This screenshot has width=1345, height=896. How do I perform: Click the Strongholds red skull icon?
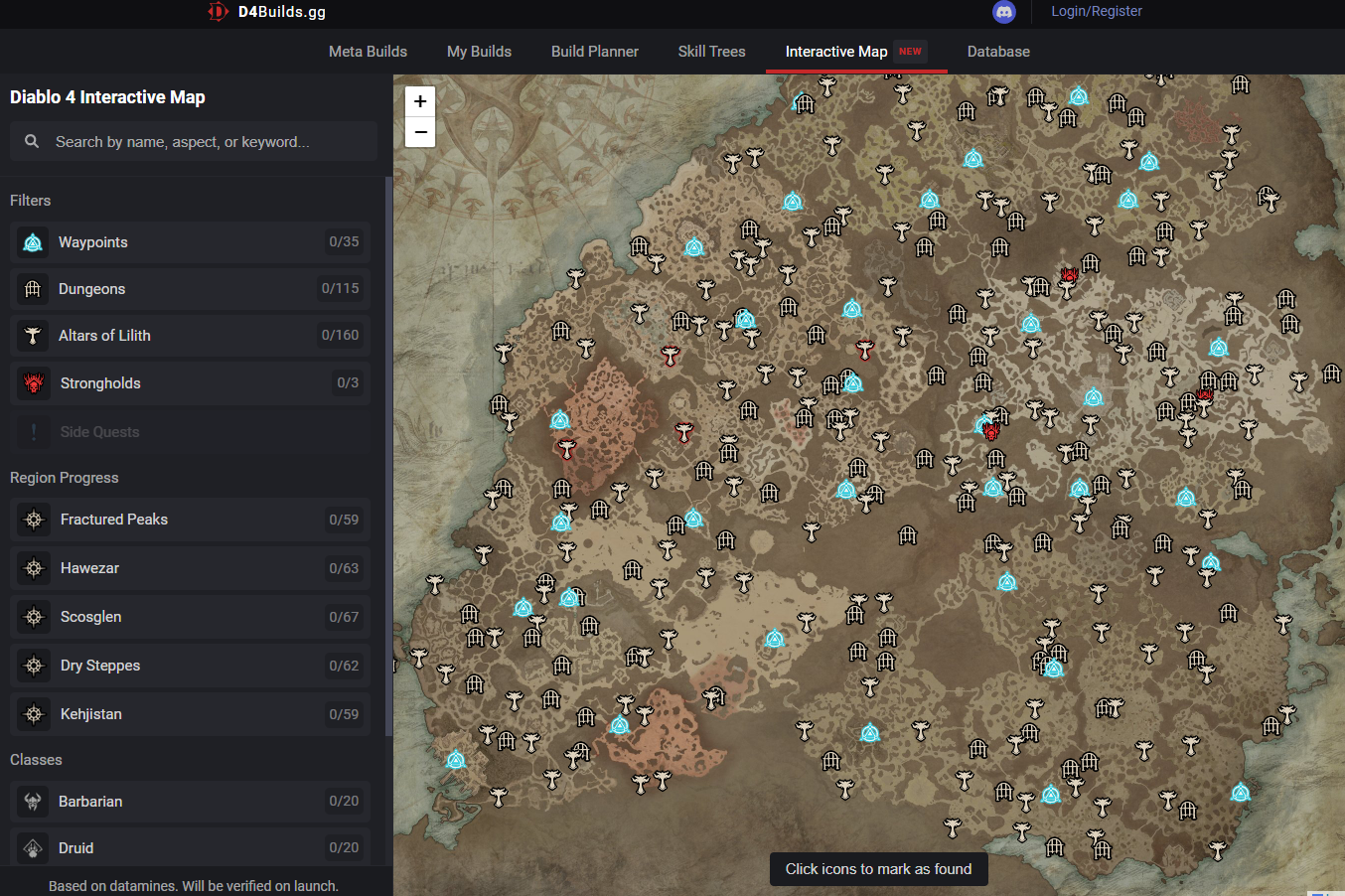pos(34,383)
